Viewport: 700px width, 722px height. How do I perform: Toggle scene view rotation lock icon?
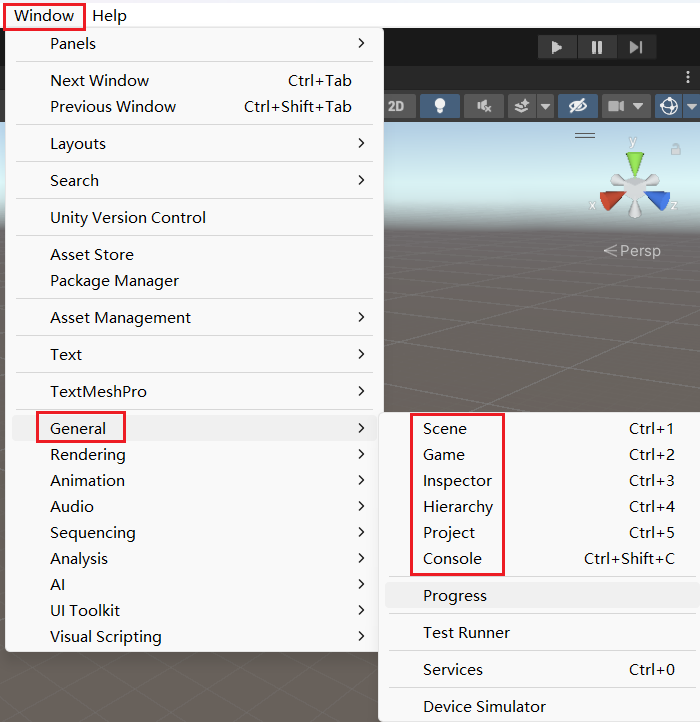tap(676, 149)
